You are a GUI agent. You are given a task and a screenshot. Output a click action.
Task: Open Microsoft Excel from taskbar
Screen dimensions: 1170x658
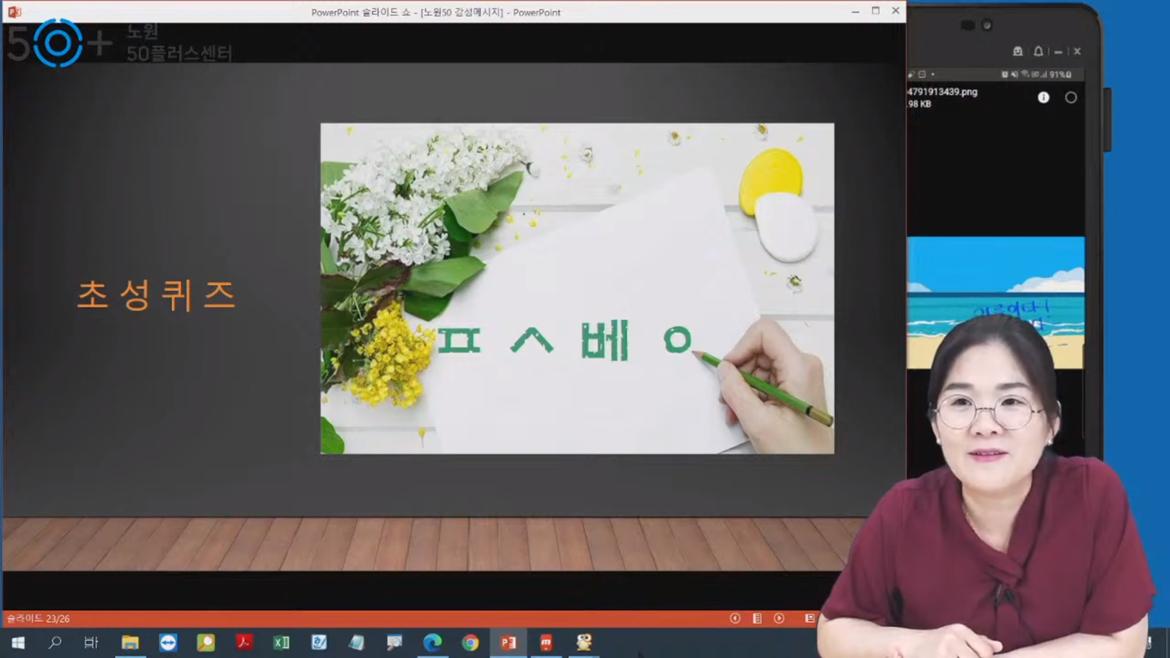pyautogui.click(x=281, y=642)
